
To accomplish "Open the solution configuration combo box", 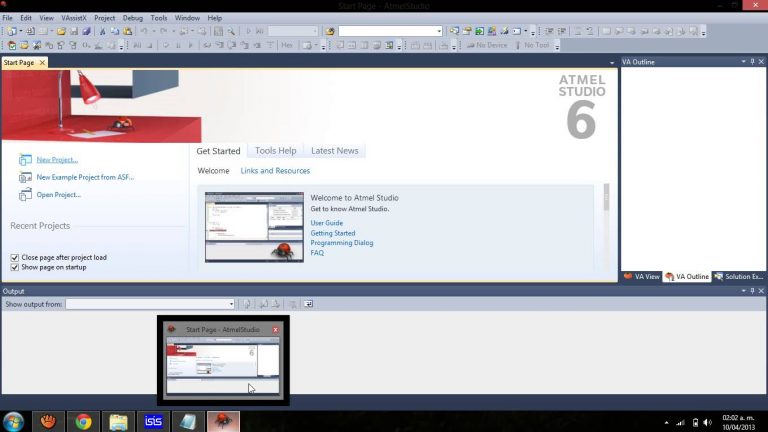I will click(293, 31).
